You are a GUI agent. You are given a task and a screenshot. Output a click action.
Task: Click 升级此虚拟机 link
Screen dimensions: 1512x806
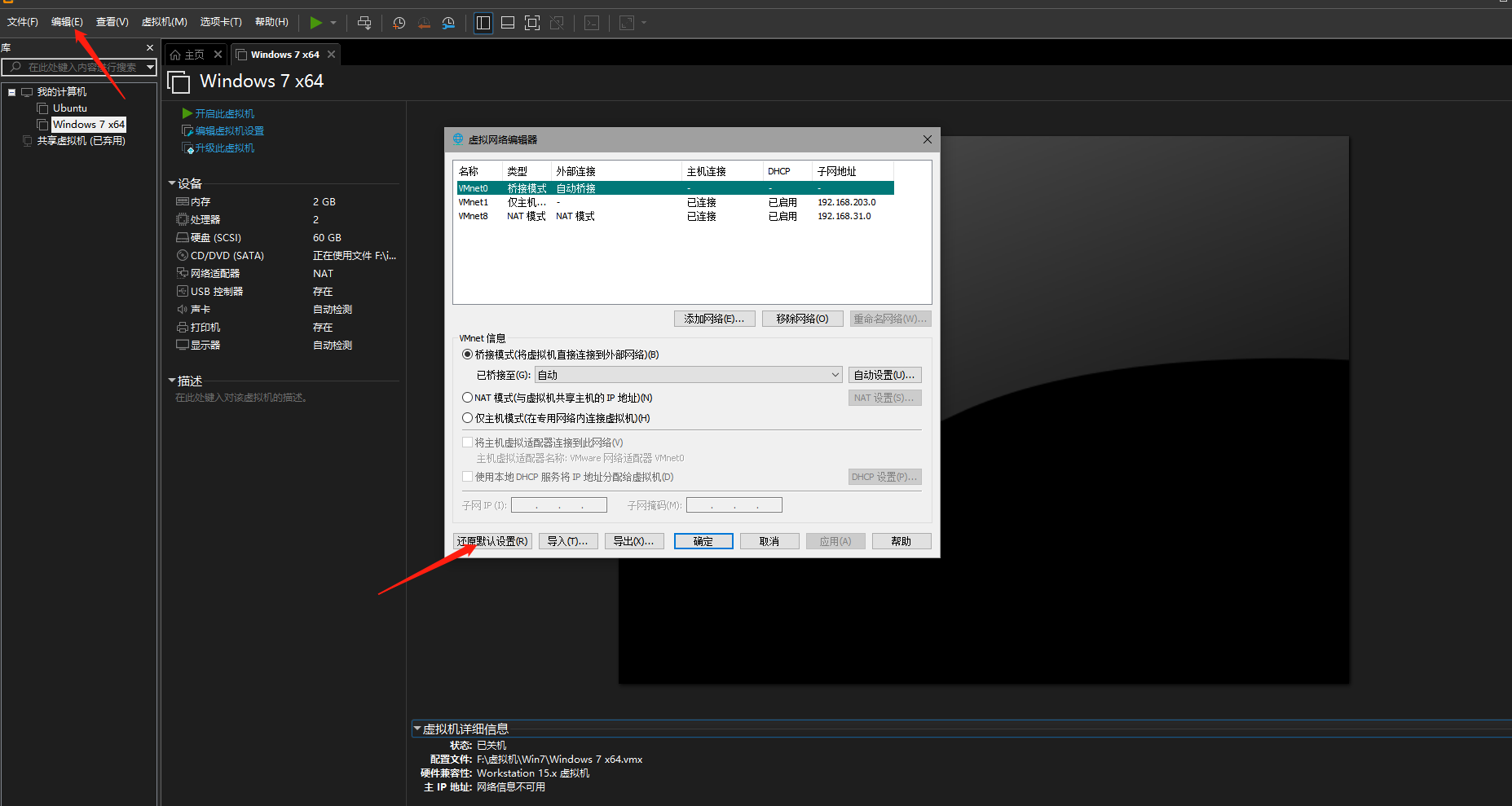click(x=224, y=148)
